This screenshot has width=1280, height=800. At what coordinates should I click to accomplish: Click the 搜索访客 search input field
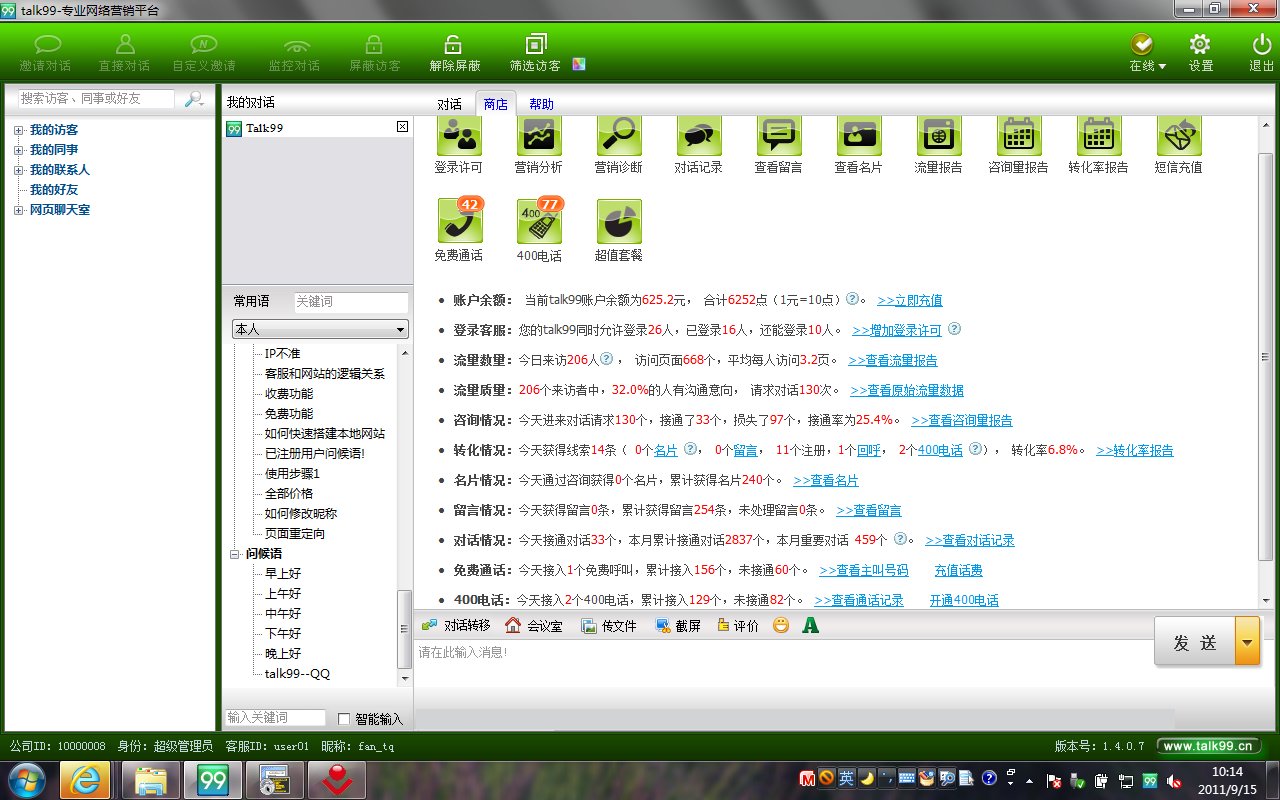pos(96,99)
